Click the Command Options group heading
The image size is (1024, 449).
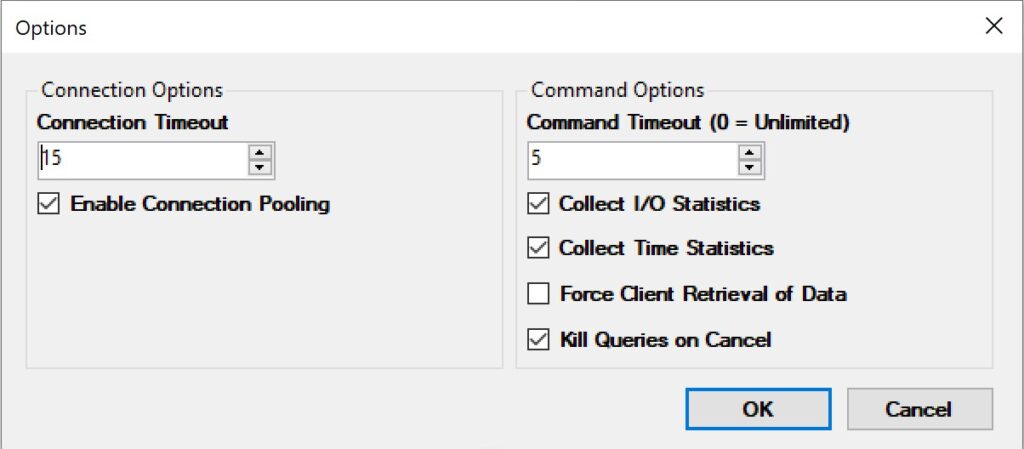click(618, 89)
